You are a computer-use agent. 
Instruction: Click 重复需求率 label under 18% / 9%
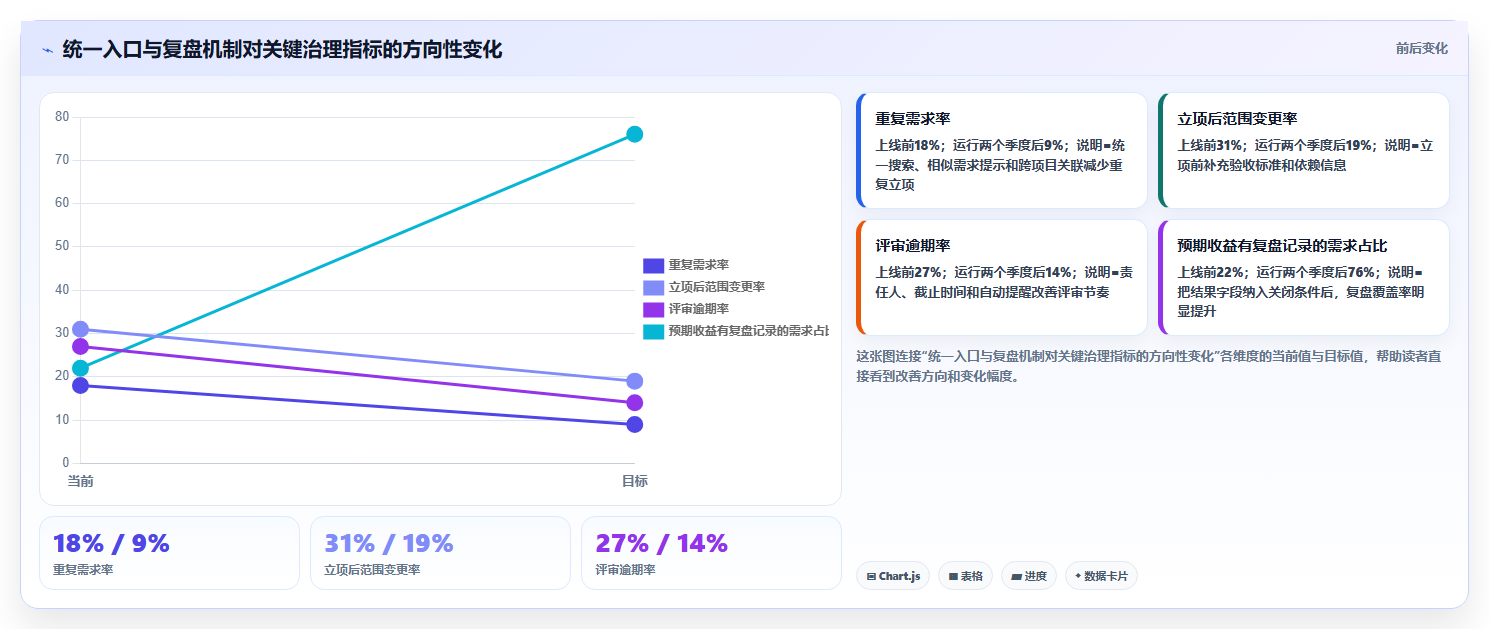coord(83,570)
